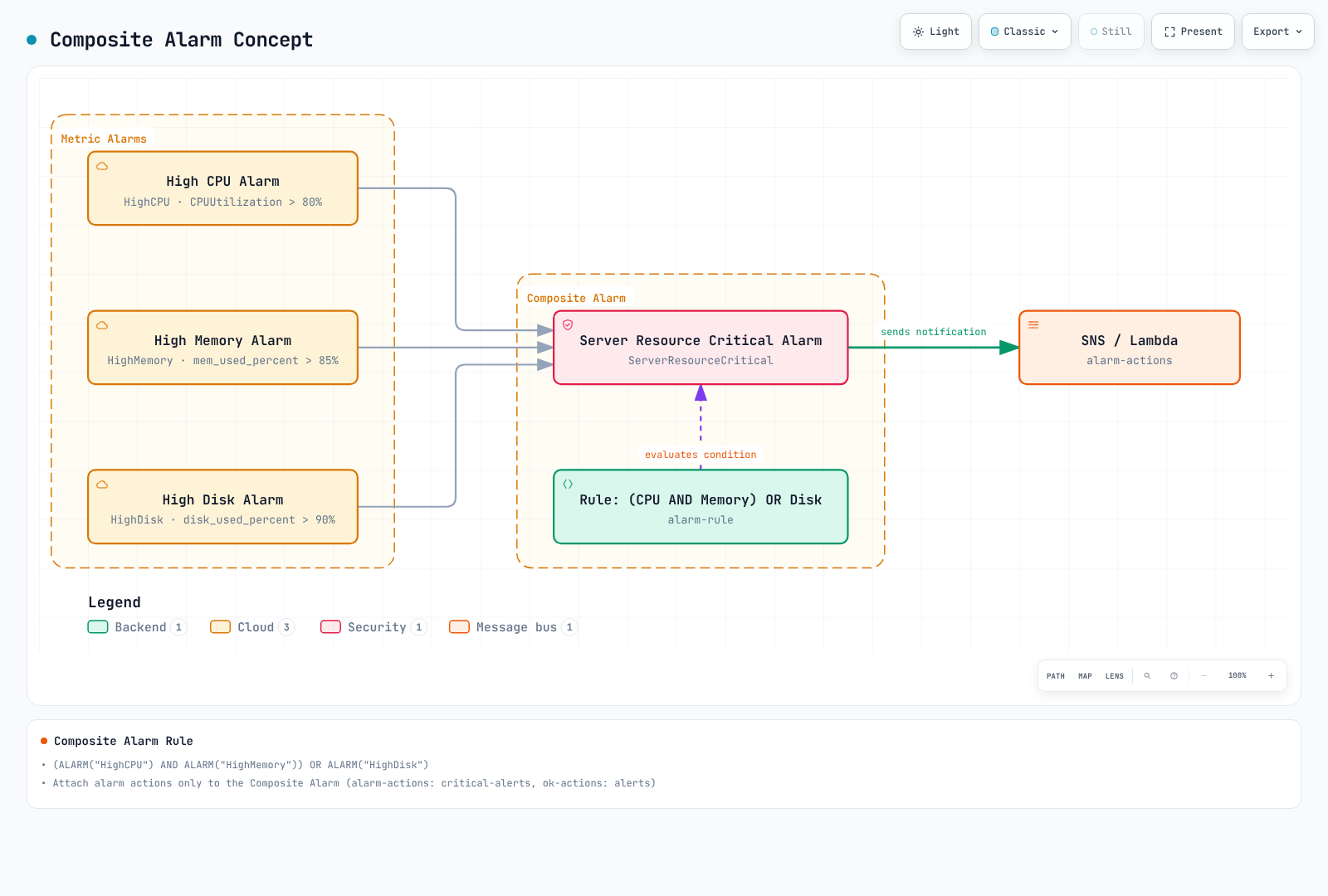Toggle the Still animation button

point(1111,32)
